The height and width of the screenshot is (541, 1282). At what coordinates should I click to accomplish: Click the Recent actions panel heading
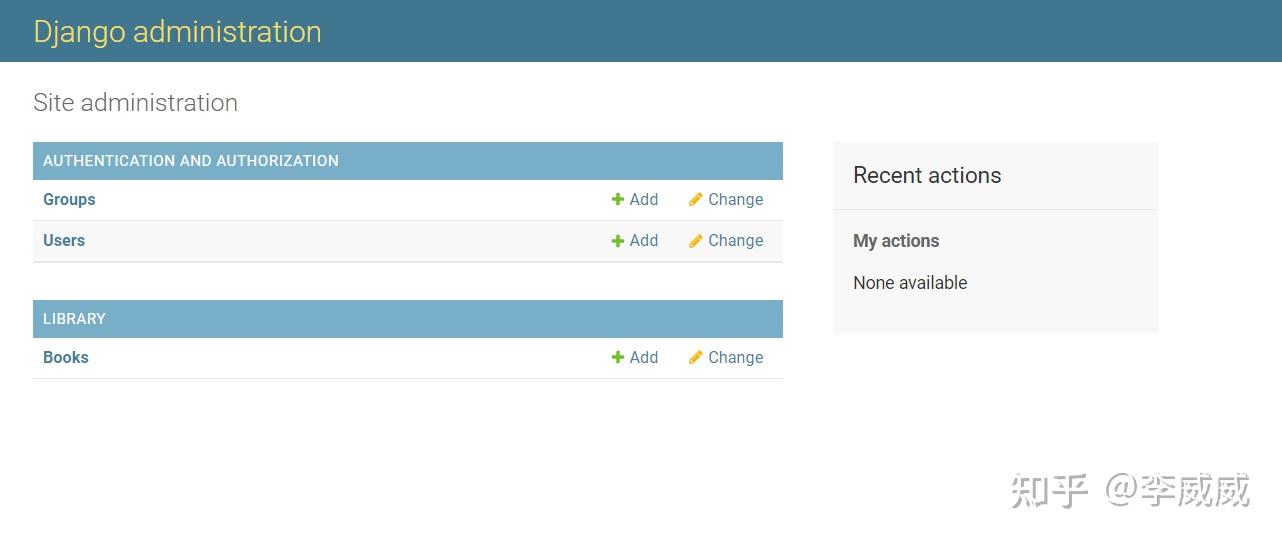click(x=927, y=175)
